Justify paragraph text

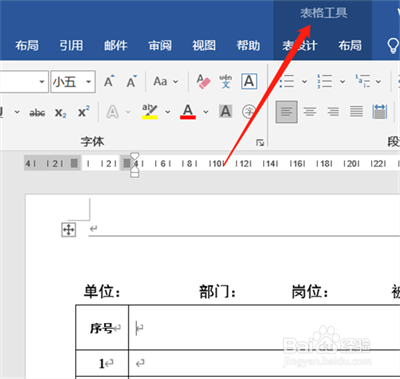pos(356,112)
